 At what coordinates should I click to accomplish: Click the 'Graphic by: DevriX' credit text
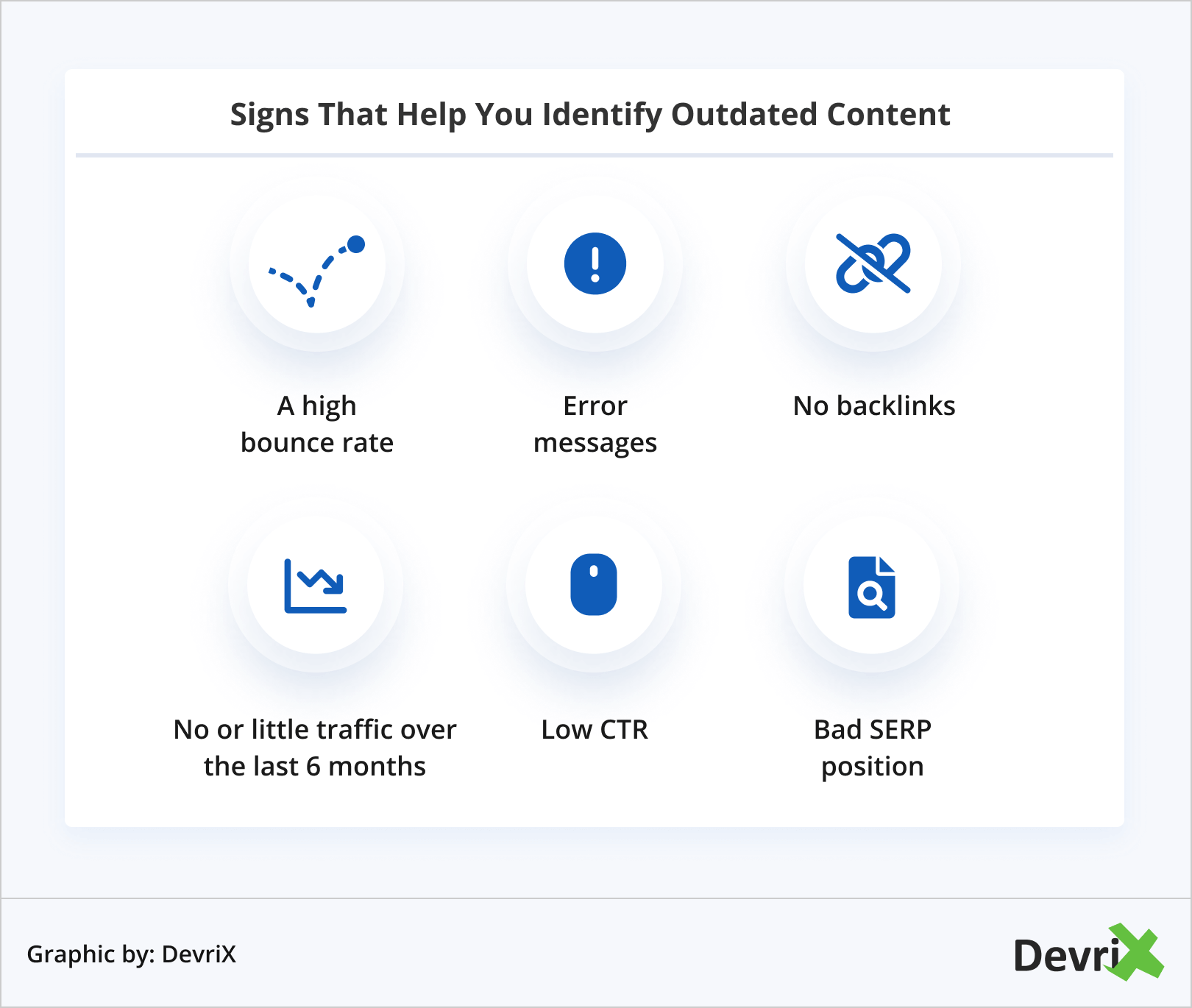pyautogui.click(x=132, y=954)
